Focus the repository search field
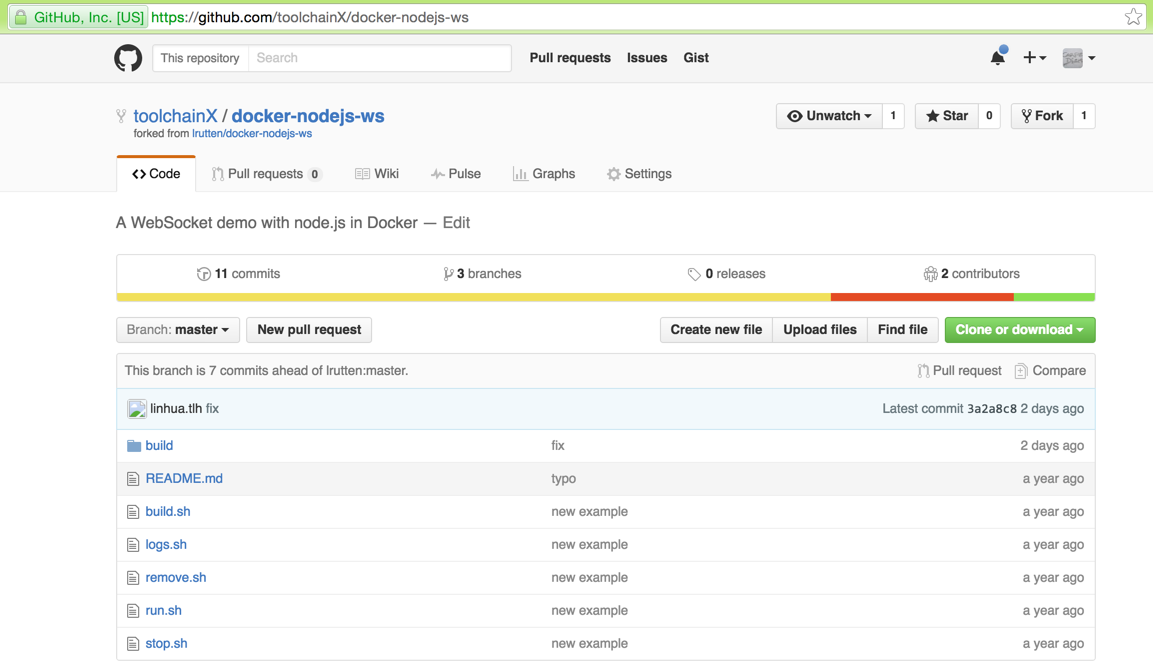The image size is (1153, 668). (x=379, y=57)
